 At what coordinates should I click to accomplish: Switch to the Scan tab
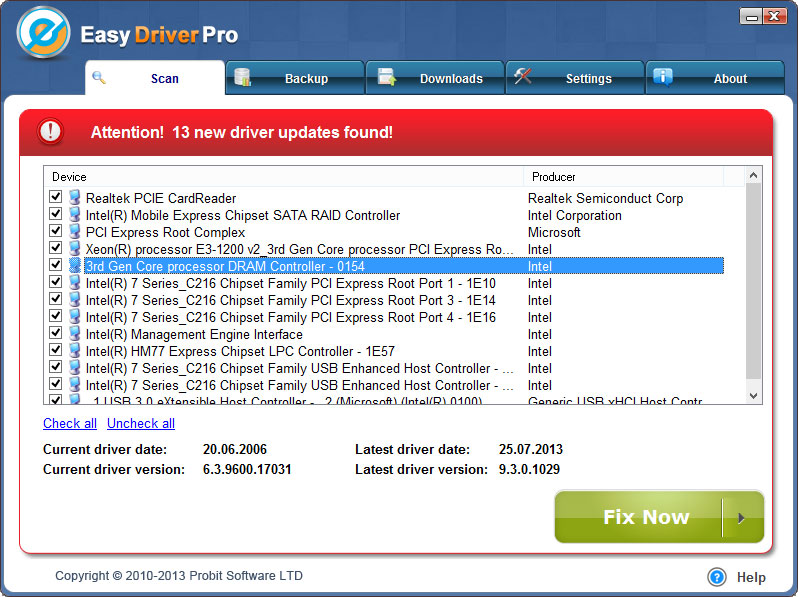[155, 78]
